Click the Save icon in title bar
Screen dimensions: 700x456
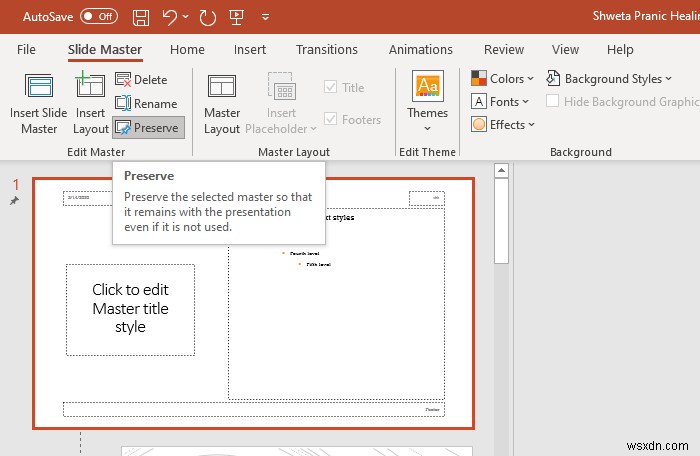[142, 17]
